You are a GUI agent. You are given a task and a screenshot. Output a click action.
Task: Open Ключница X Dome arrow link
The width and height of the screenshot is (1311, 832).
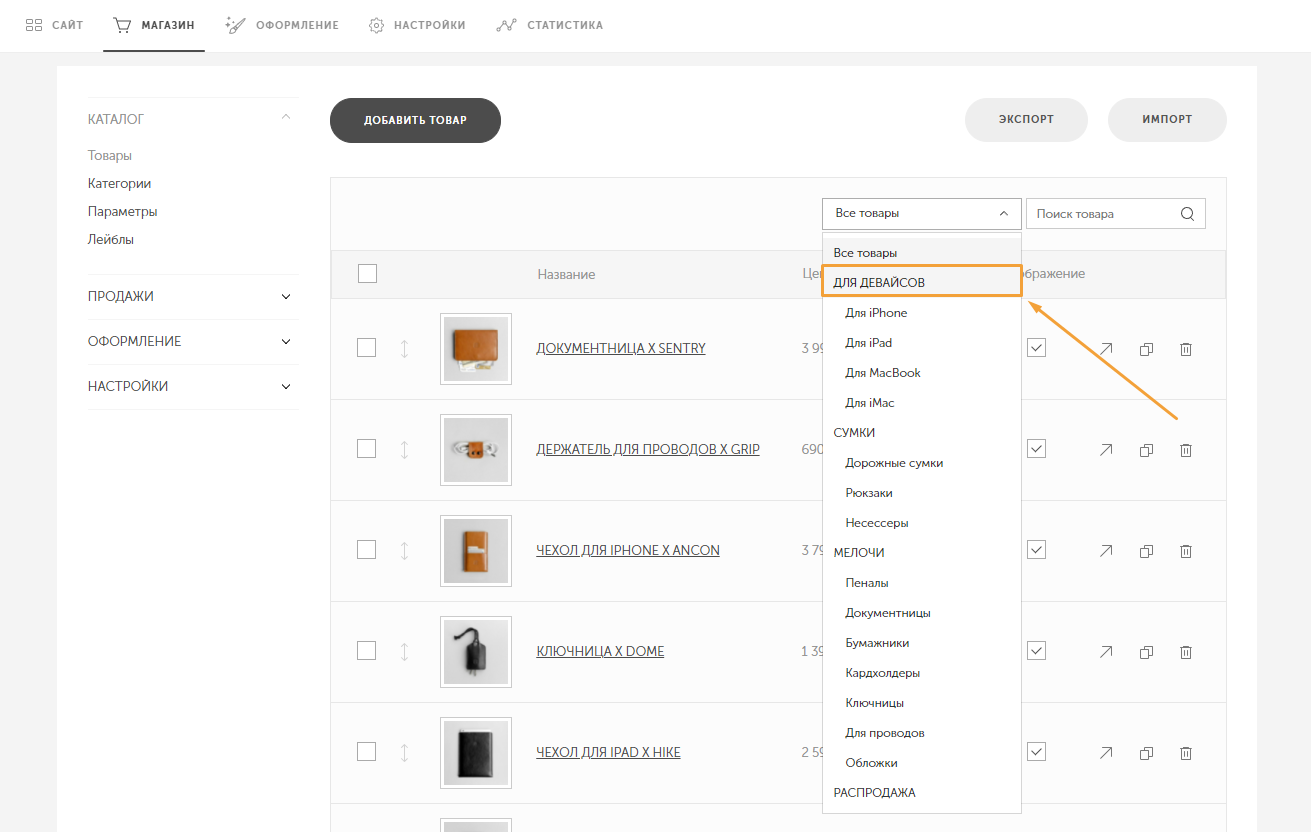(x=1106, y=652)
